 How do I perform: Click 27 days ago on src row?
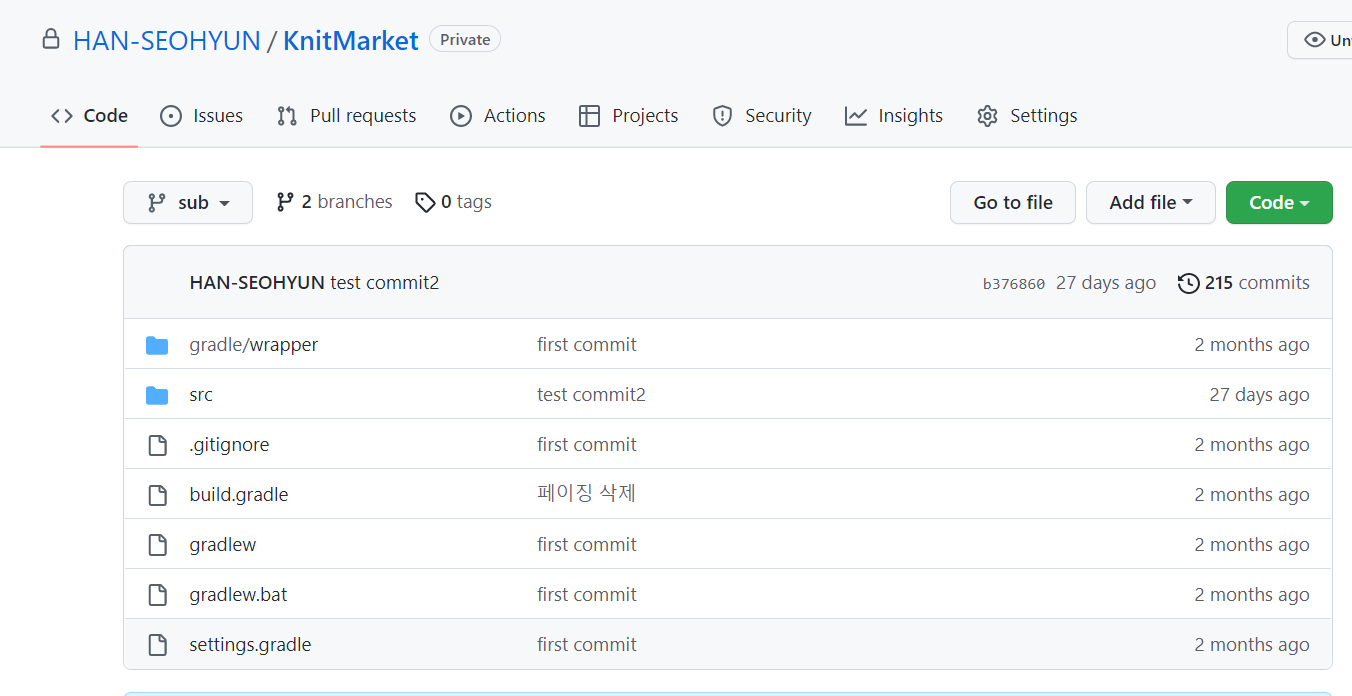click(x=1259, y=395)
